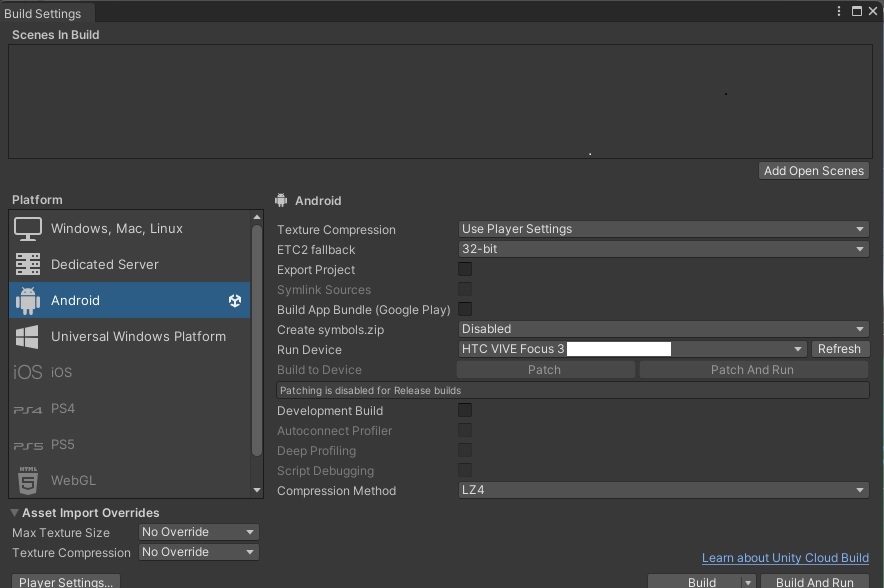Image resolution: width=884 pixels, height=588 pixels.
Task: Click the Add Open Scenes button
Action: (x=813, y=171)
